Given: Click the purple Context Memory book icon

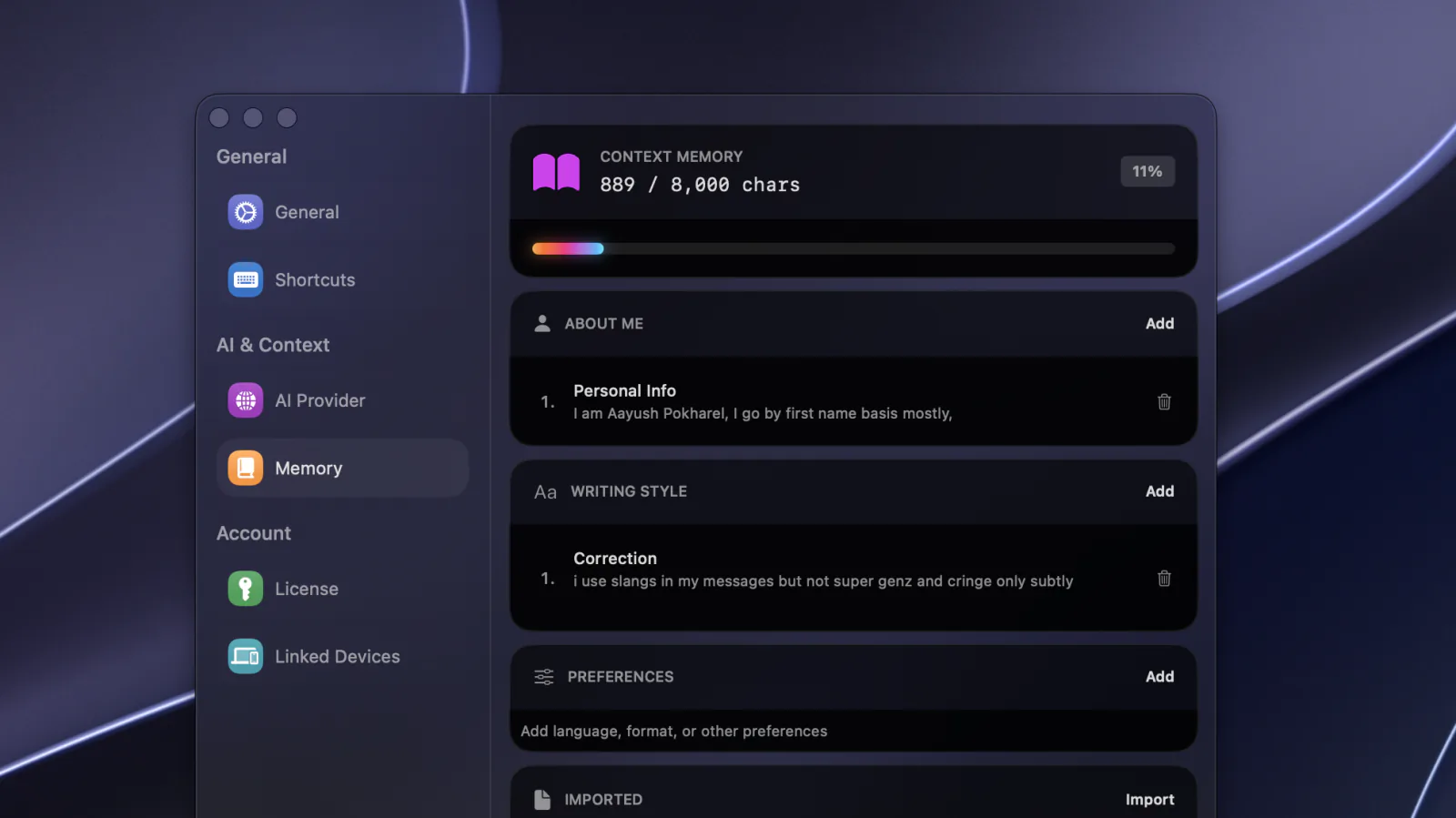Looking at the screenshot, I should [x=556, y=171].
